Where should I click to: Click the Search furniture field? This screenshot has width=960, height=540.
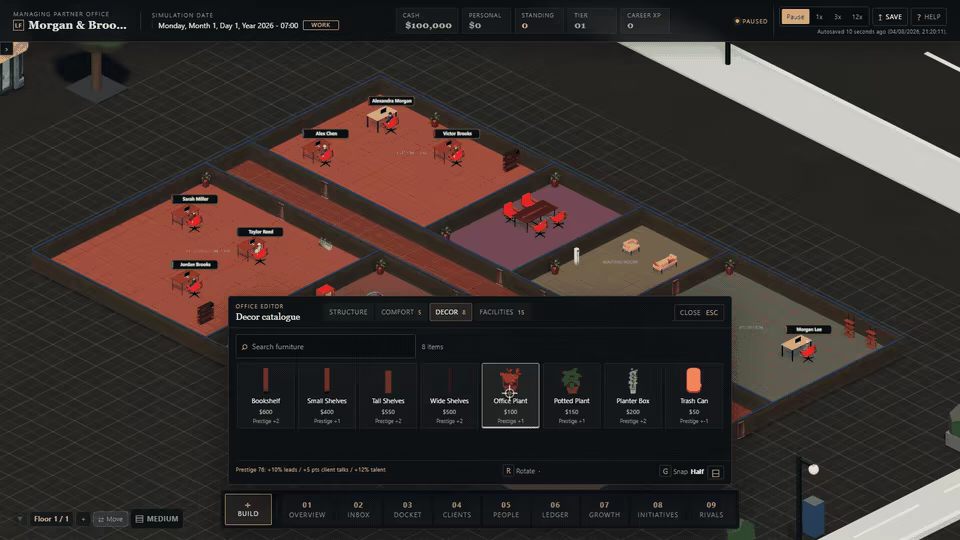(x=326, y=347)
